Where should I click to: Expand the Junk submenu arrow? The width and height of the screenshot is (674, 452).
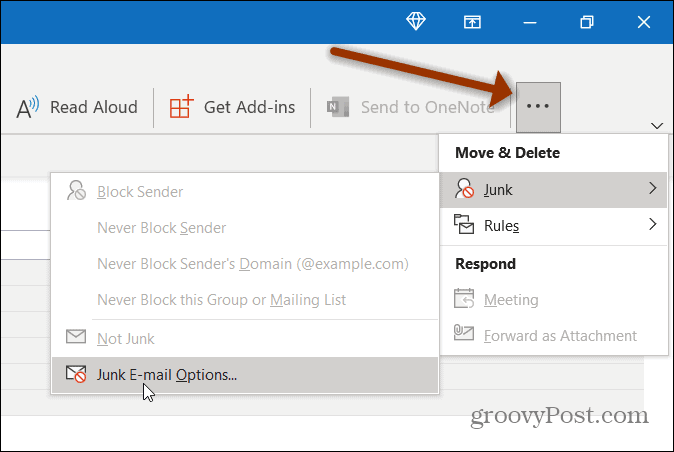(x=653, y=188)
